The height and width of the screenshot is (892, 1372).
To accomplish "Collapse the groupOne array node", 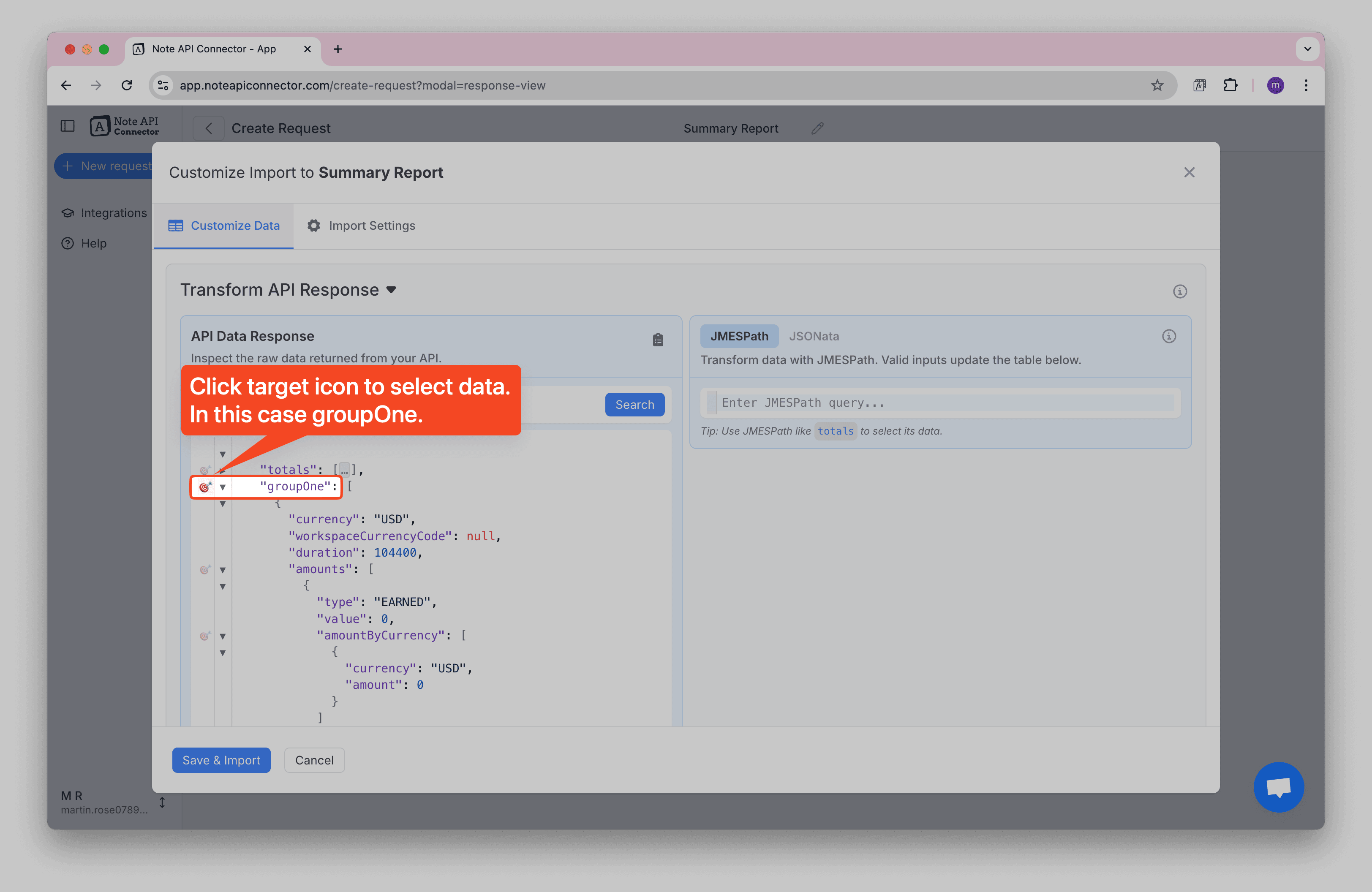I will [x=223, y=487].
